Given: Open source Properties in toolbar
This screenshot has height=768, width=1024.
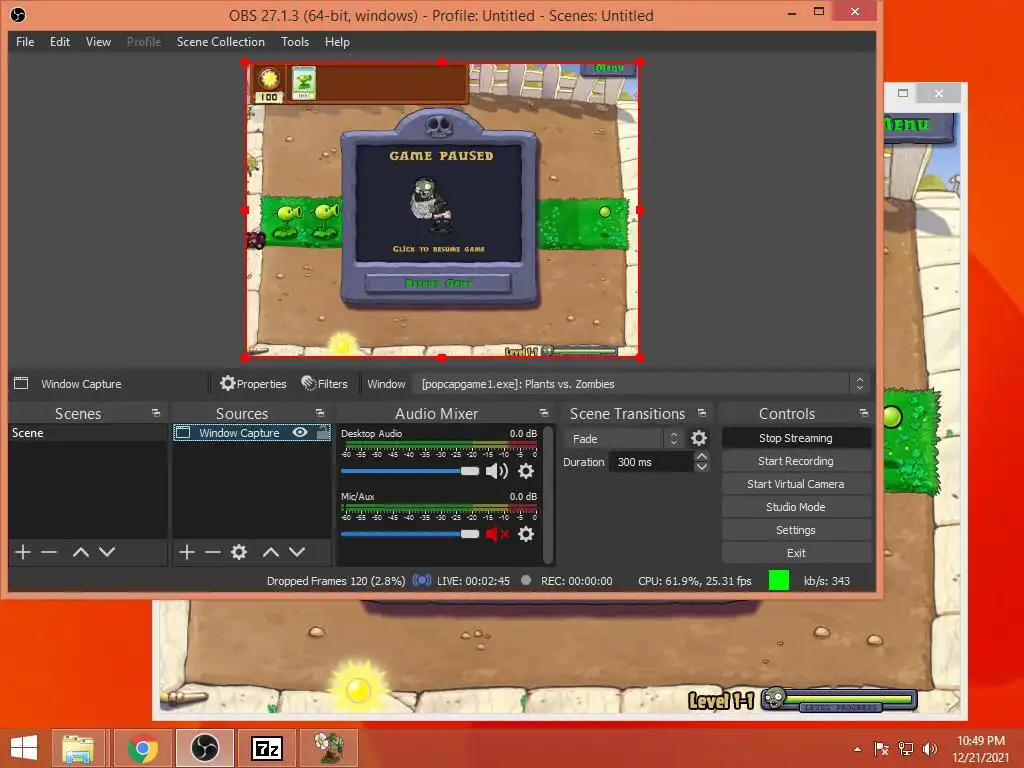Looking at the screenshot, I should pos(253,383).
